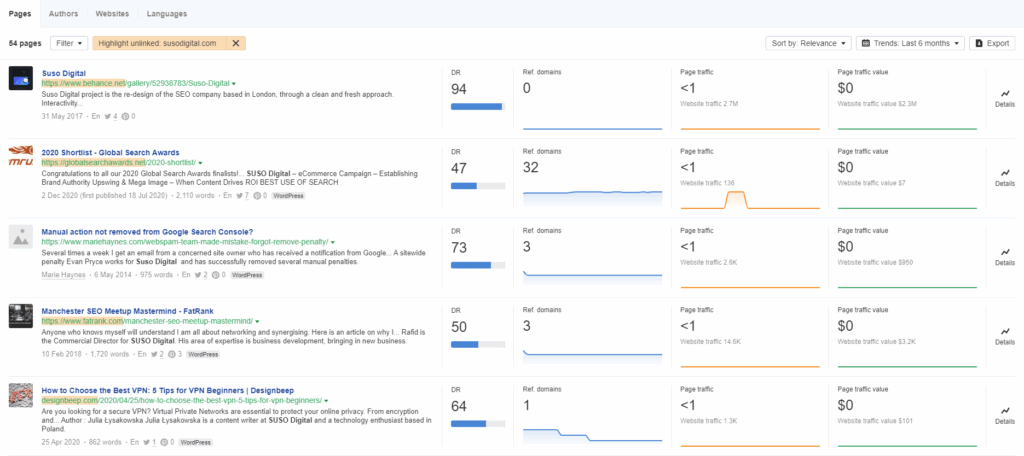Expand URL dropdown arrow for globalsearchawards.net link
Image resolution: width=1024 pixels, height=456 pixels.
point(200,163)
